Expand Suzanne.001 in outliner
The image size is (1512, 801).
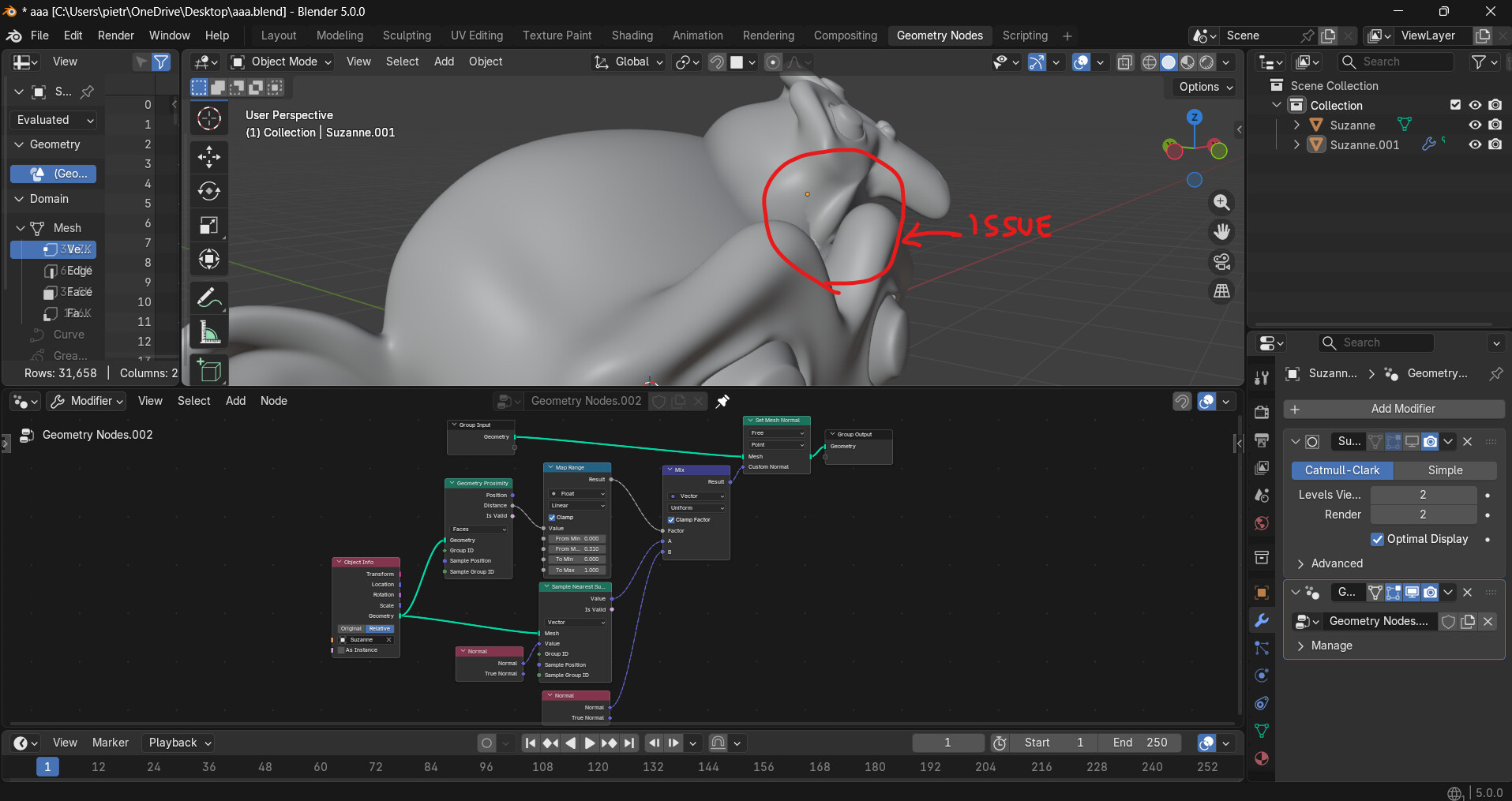(1296, 144)
